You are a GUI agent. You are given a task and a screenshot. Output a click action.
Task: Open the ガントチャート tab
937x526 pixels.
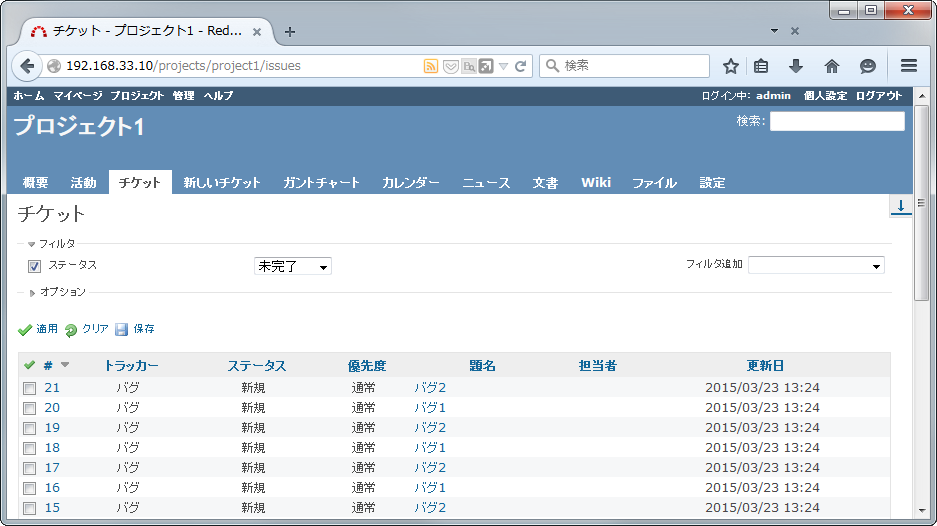tap(321, 182)
